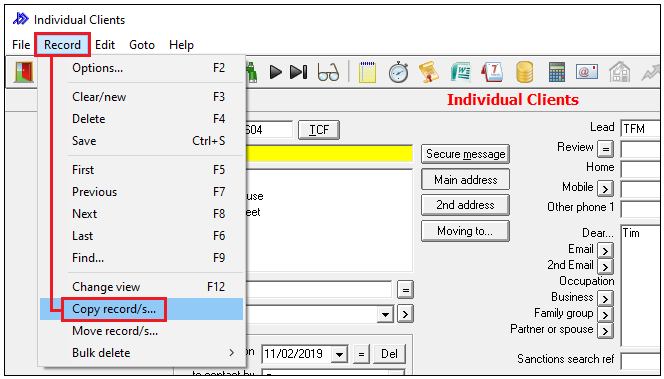Open the Edit menu
Viewport: 664px width, 379px height.
pyautogui.click(x=105, y=45)
